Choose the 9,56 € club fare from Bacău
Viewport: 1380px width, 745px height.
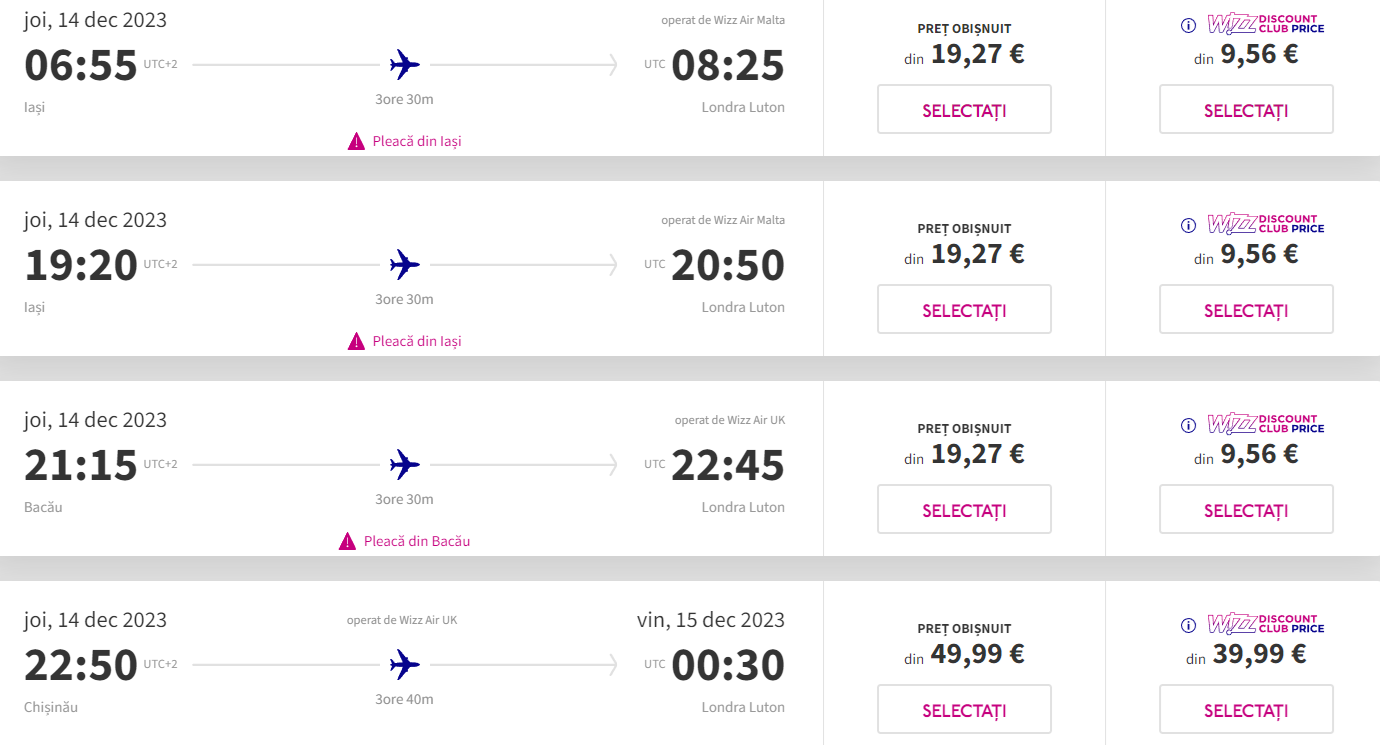[x=1246, y=509]
